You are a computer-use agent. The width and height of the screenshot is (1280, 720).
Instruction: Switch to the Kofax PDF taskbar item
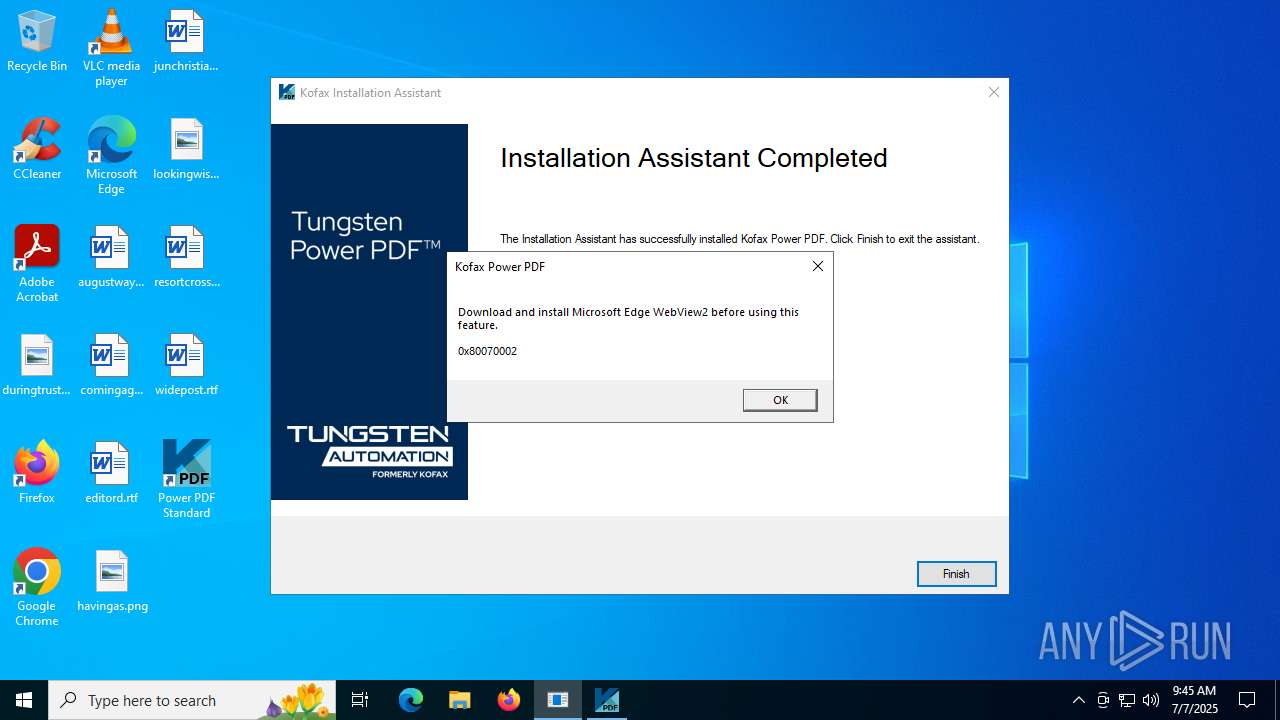pyautogui.click(x=607, y=700)
